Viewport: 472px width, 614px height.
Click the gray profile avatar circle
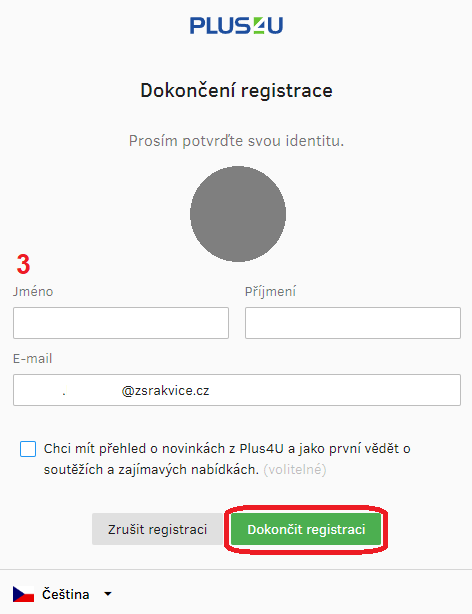[238, 214]
